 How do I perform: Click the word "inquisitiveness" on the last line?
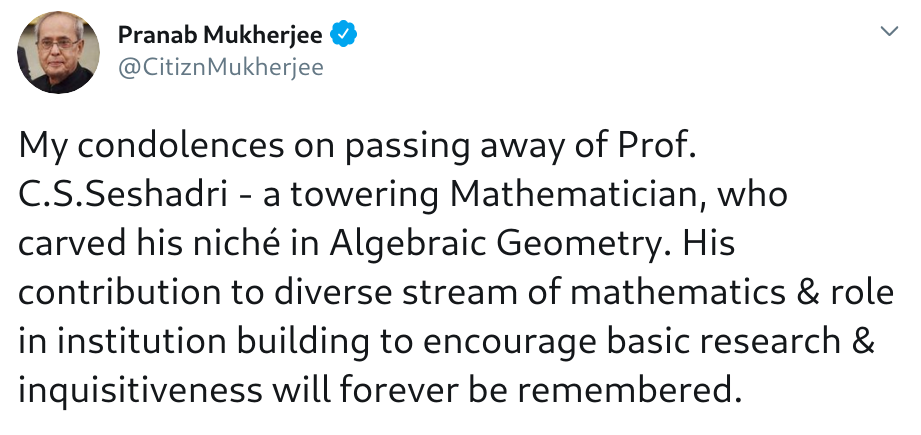point(140,390)
